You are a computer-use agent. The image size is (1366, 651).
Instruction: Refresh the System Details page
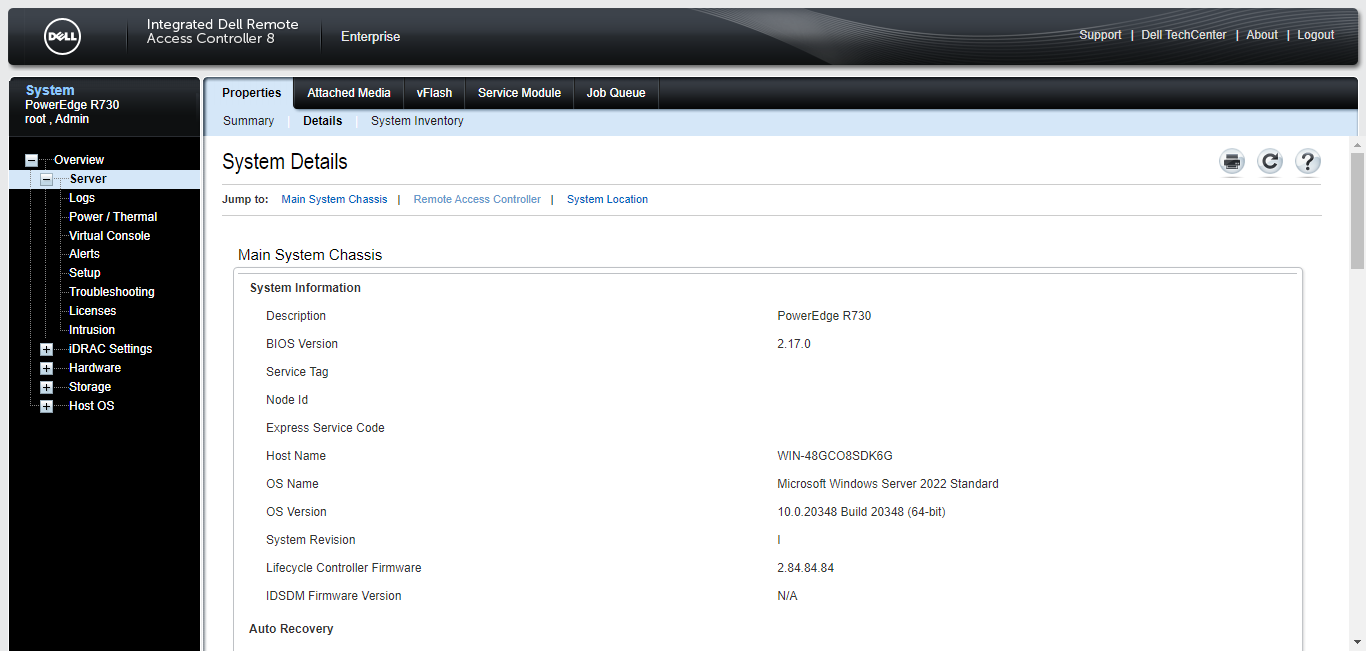click(1270, 162)
